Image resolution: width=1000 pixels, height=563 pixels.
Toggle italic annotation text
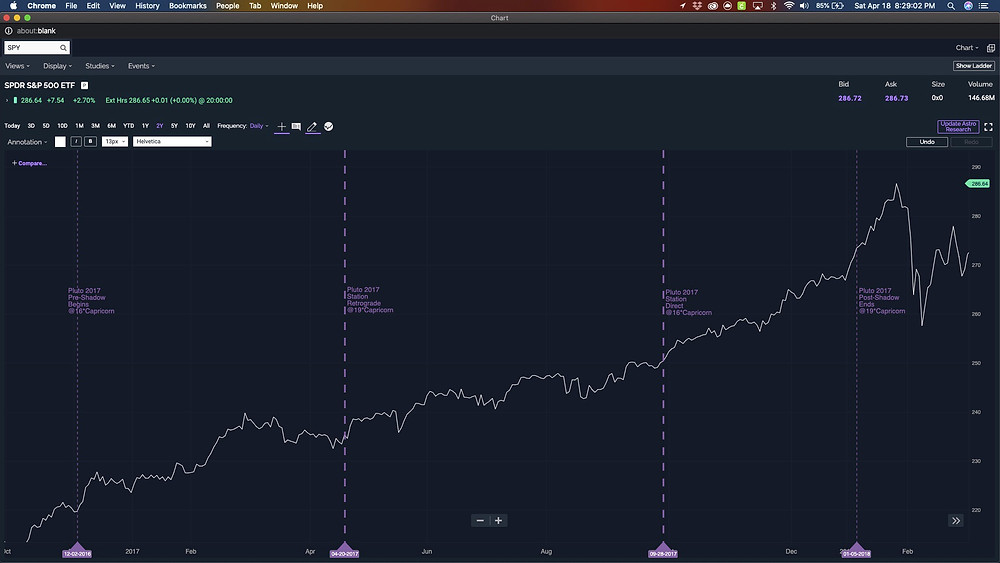click(76, 142)
